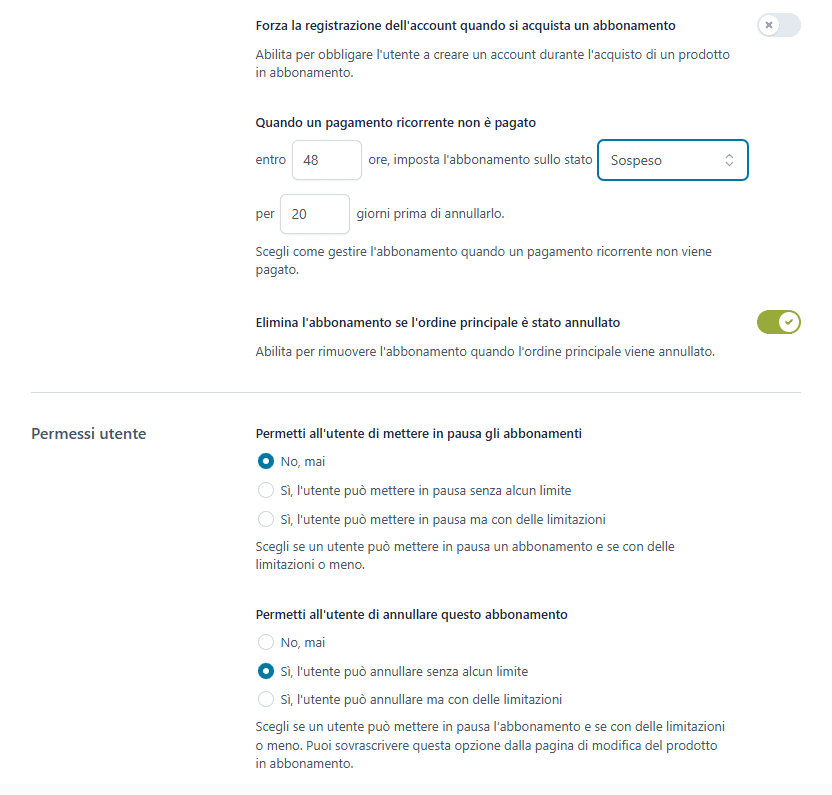This screenshot has height=795, width=832.
Task: Click into the 48 hours input field
Action: 326,160
